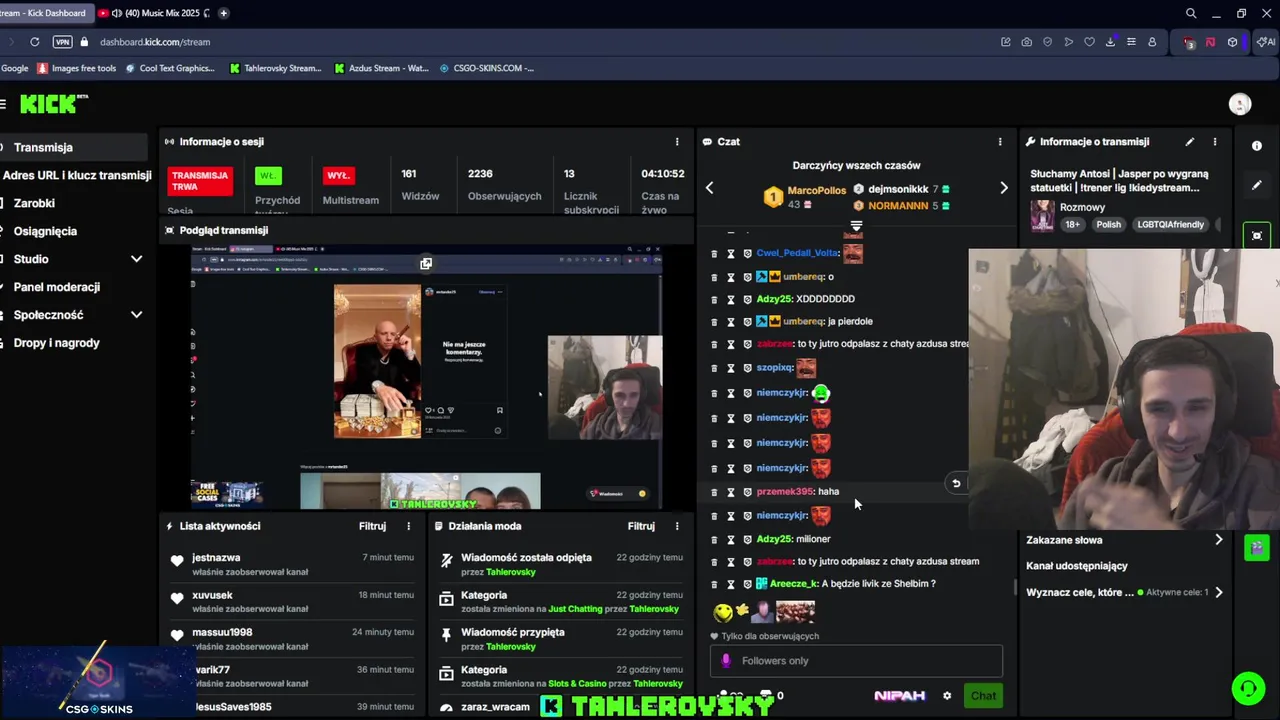Open the Transmisja sidebar section
This screenshot has height=720, width=1280.
point(74,147)
